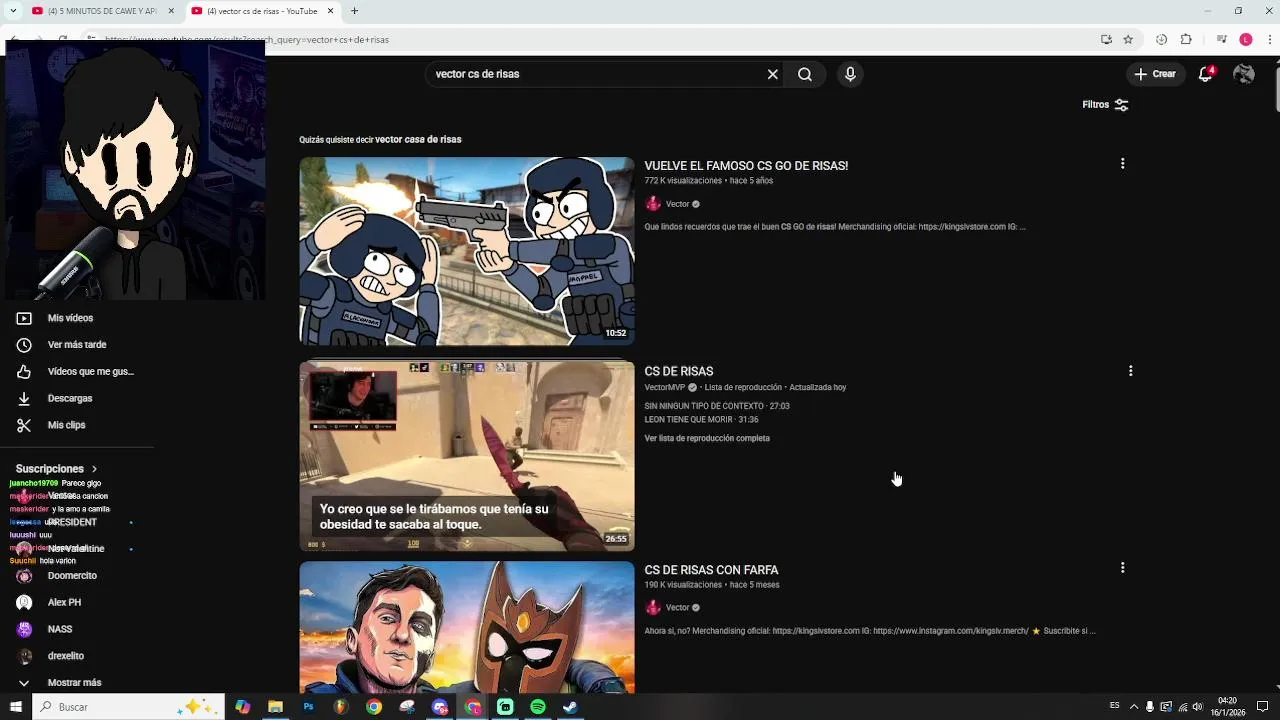Open the CS DE RISAS playlist thumbnail
This screenshot has width=1280, height=720.
[x=467, y=456]
